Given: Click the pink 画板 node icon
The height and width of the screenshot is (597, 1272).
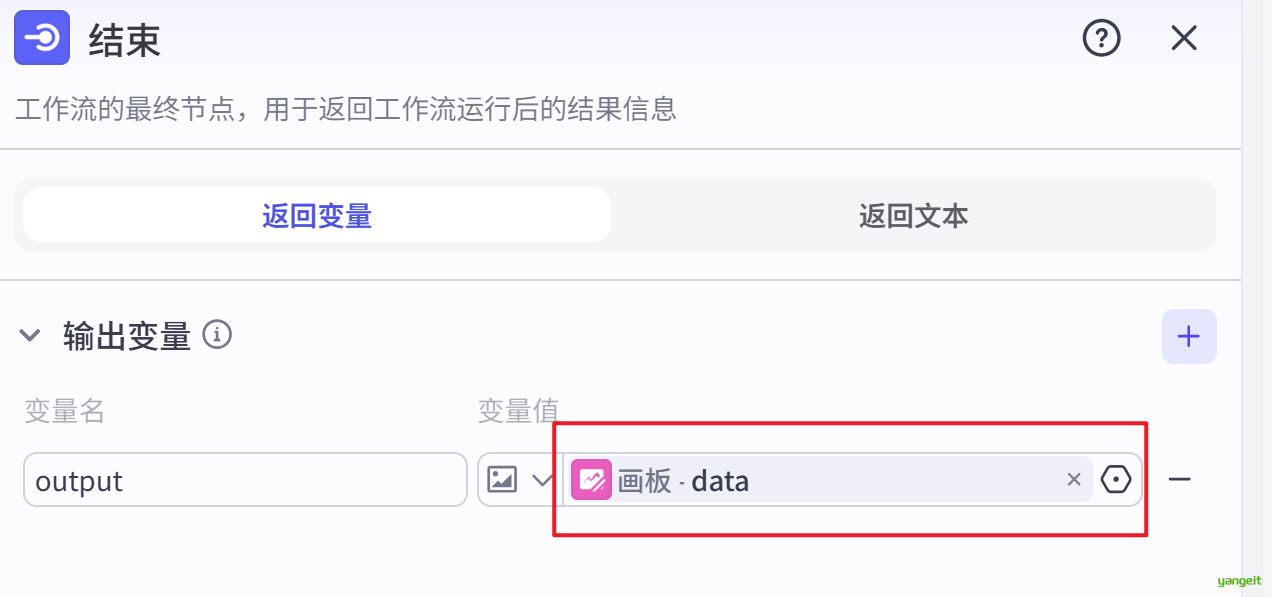Looking at the screenshot, I should coord(591,480).
